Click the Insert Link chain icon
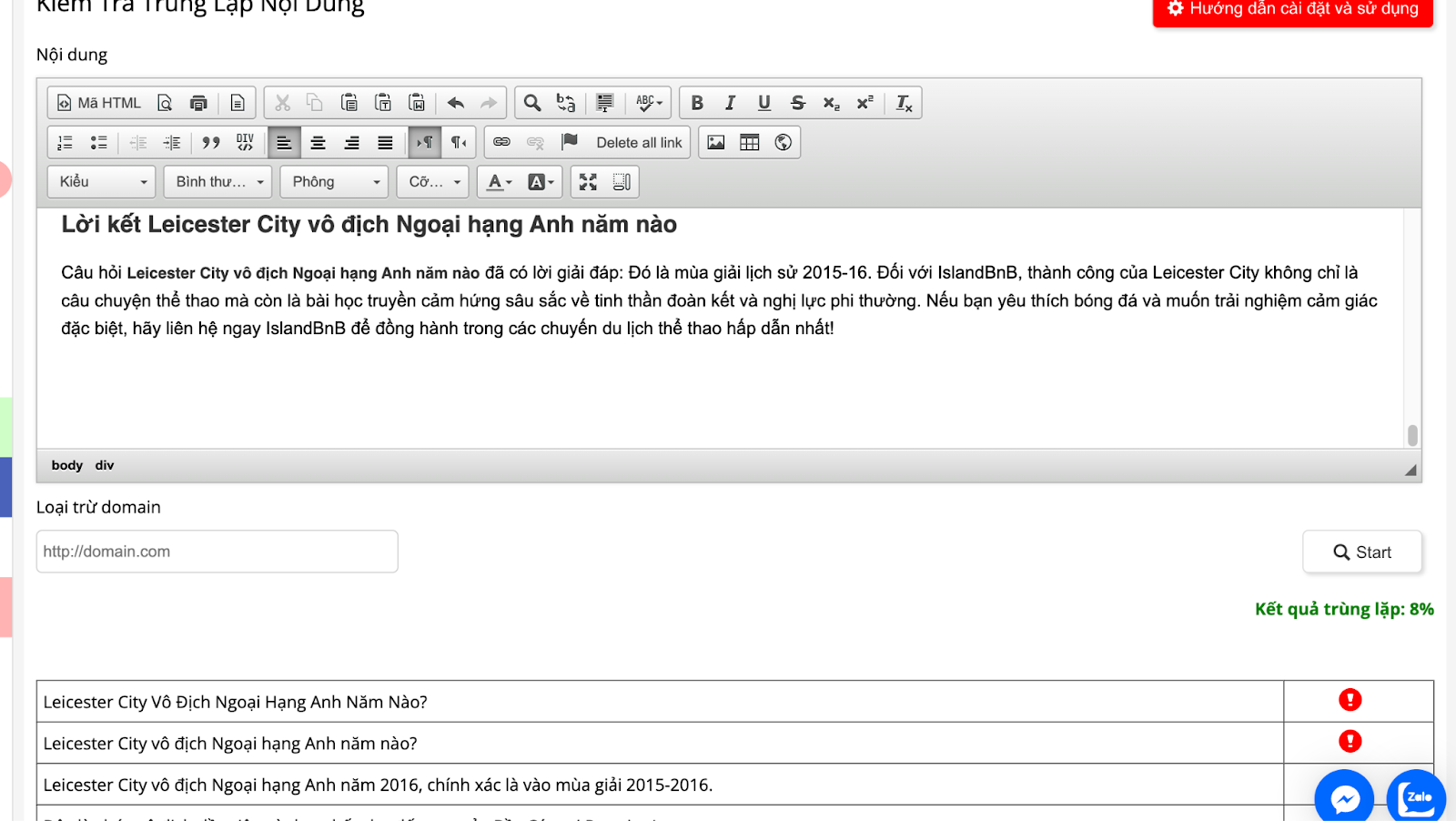The width and height of the screenshot is (1456, 821). tap(501, 142)
